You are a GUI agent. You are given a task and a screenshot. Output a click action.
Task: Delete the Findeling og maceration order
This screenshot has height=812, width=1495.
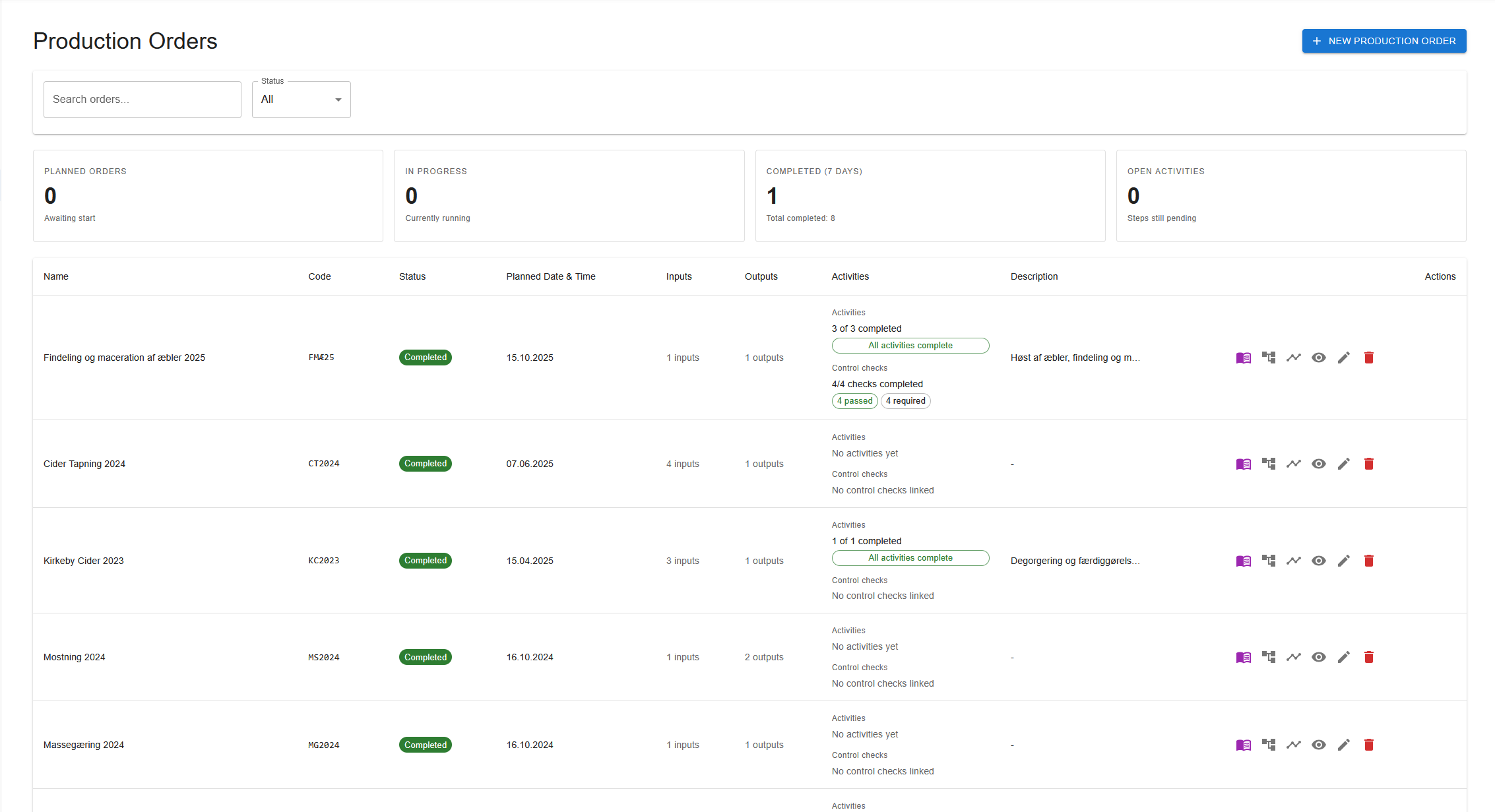(x=1368, y=358)
